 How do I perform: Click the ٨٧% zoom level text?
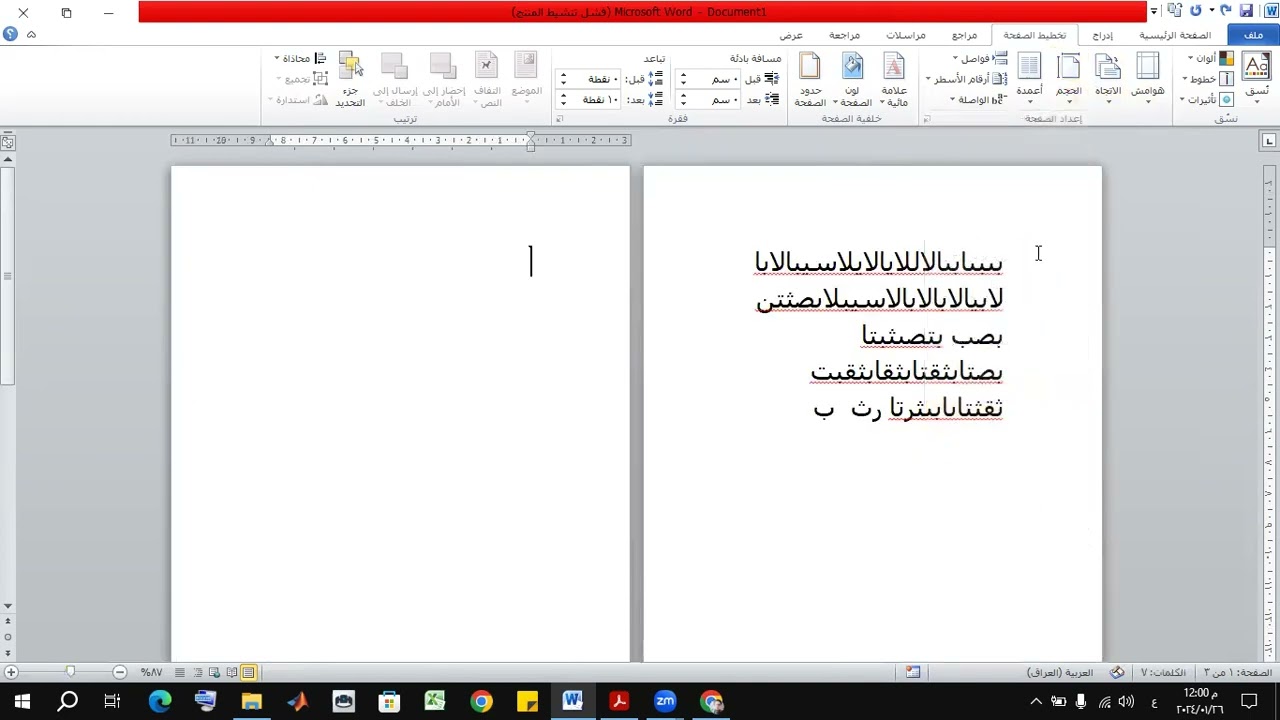pyautogui.click(x=151, y=673)
